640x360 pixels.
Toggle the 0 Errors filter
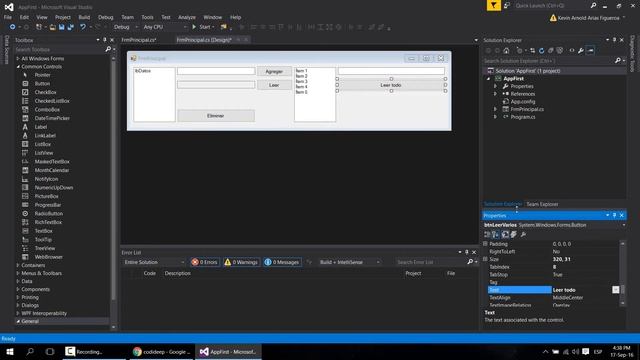point(205,262)
